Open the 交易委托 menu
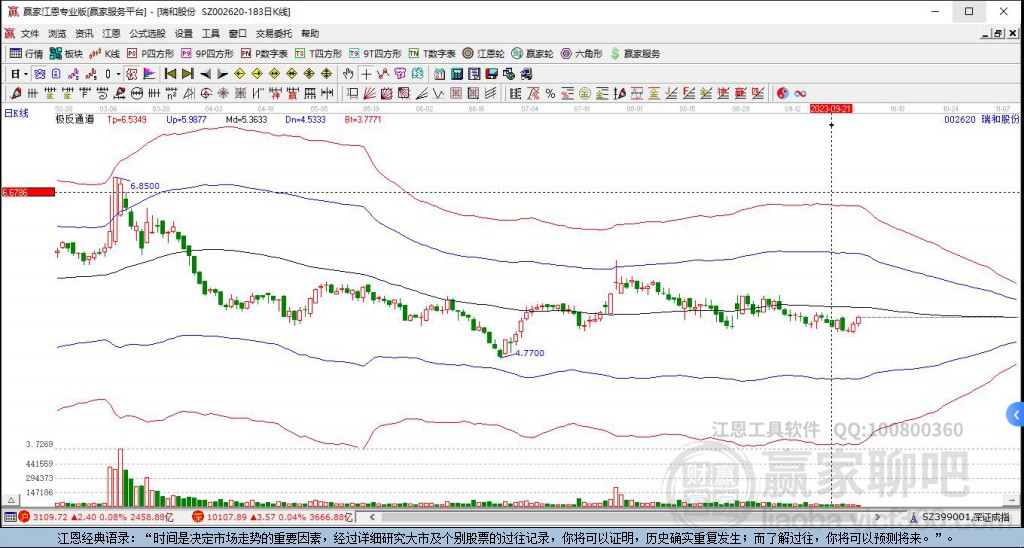Screen dimensions: 1024x548 274,33
